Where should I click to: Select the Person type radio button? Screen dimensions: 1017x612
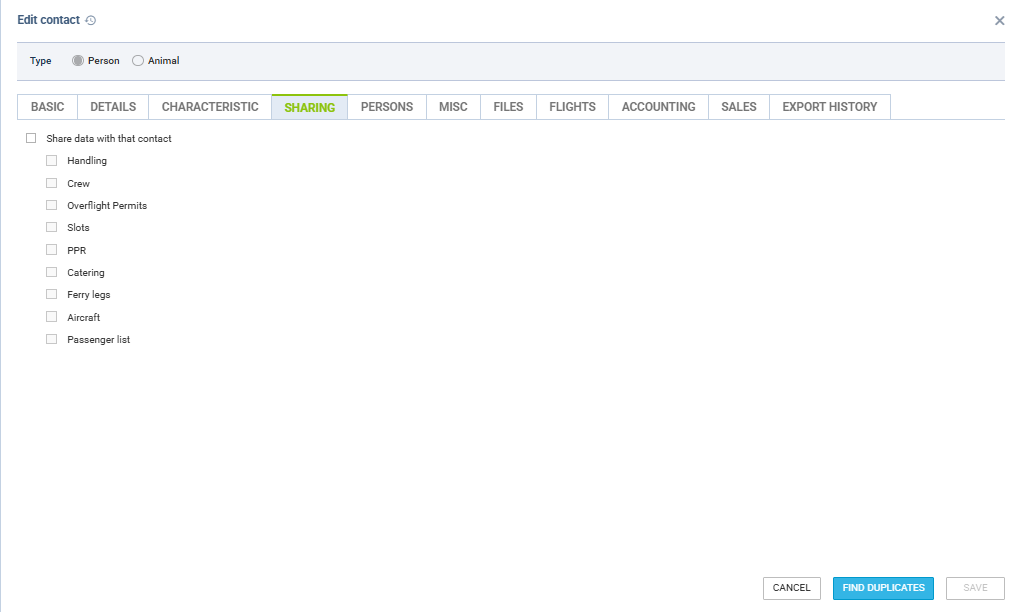tap(78, 60)
